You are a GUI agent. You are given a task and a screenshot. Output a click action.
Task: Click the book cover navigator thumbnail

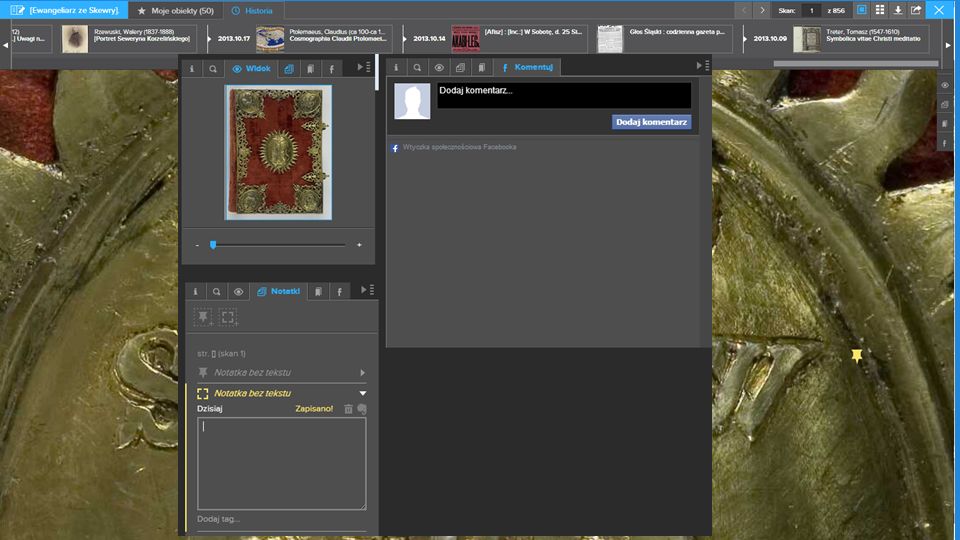tap(278, 152)
